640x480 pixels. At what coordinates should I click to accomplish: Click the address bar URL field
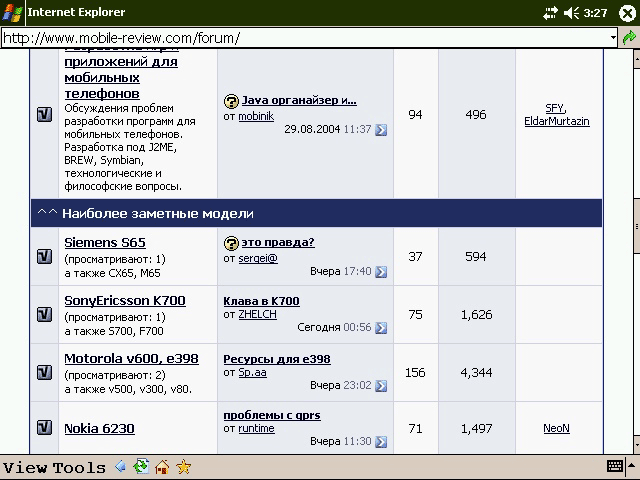[304, 38]
